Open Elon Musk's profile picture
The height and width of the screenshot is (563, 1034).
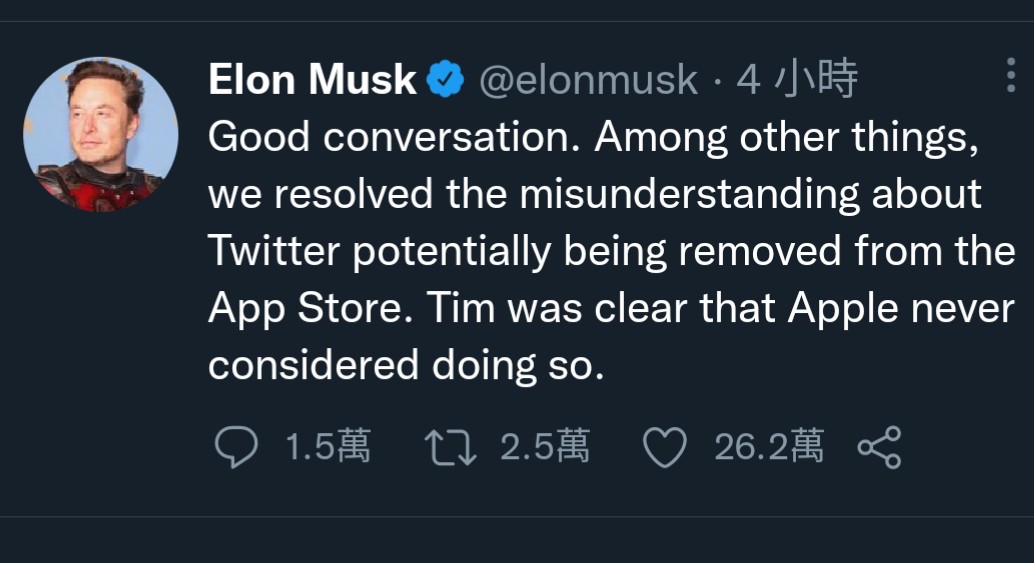(100, 134)
